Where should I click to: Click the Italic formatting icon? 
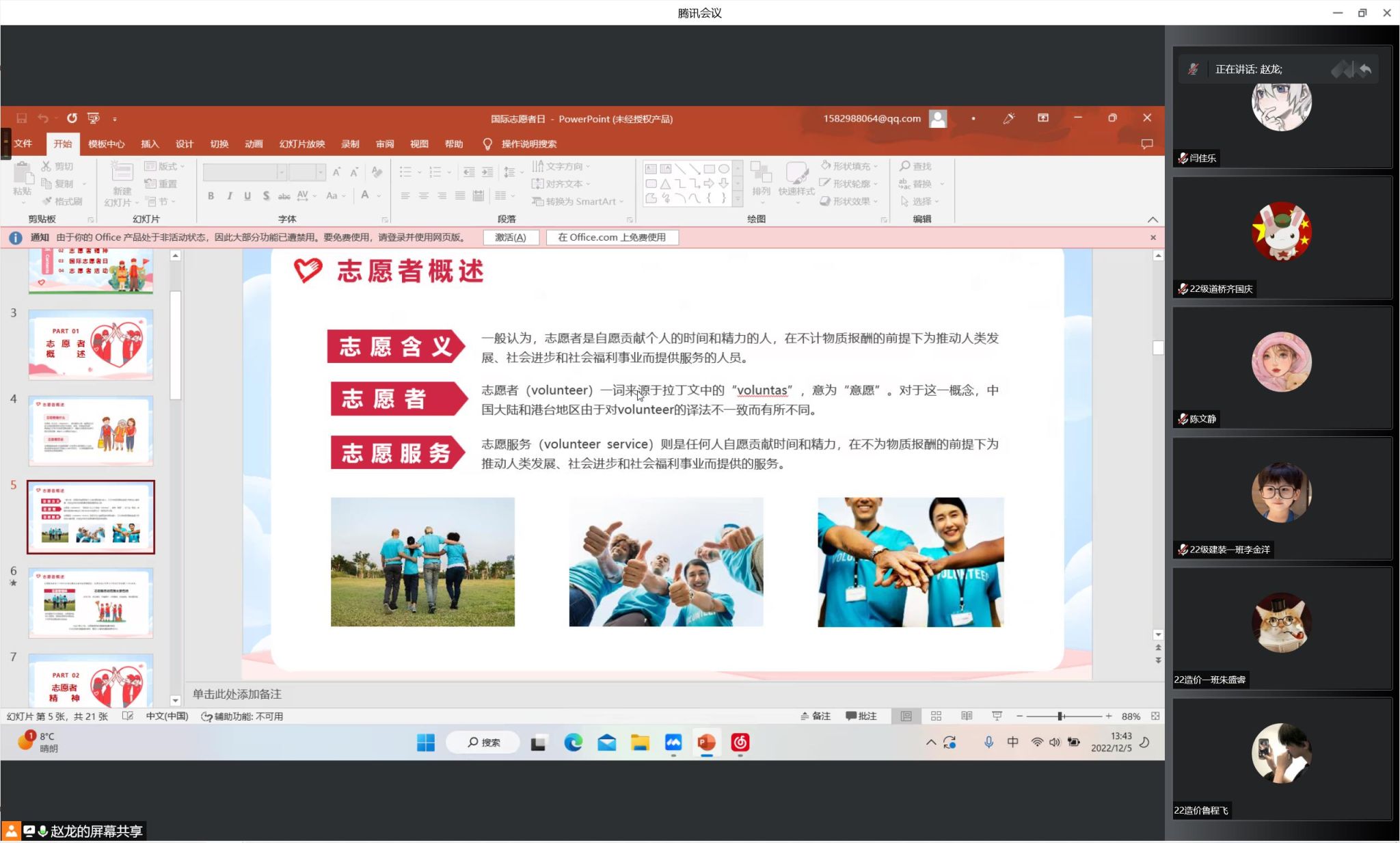click(230, 196)
